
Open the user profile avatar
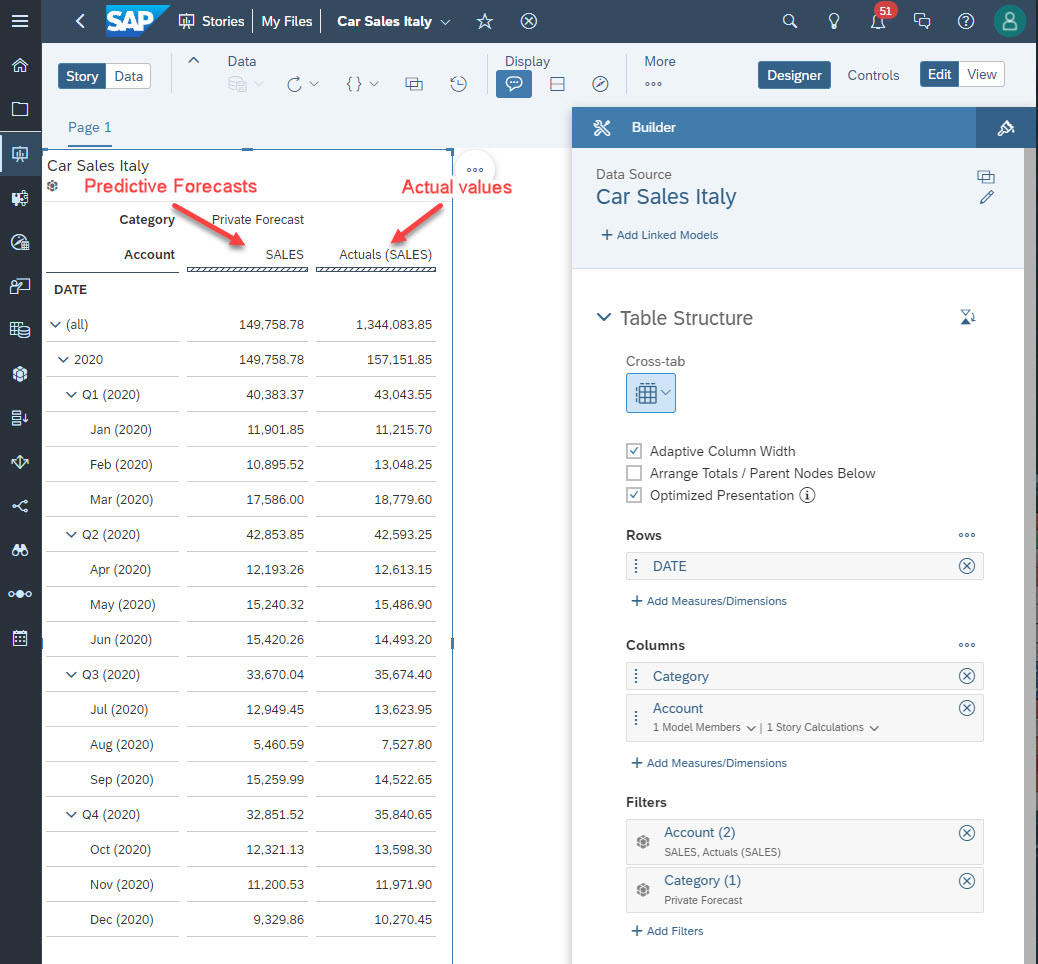[1009, 21]
